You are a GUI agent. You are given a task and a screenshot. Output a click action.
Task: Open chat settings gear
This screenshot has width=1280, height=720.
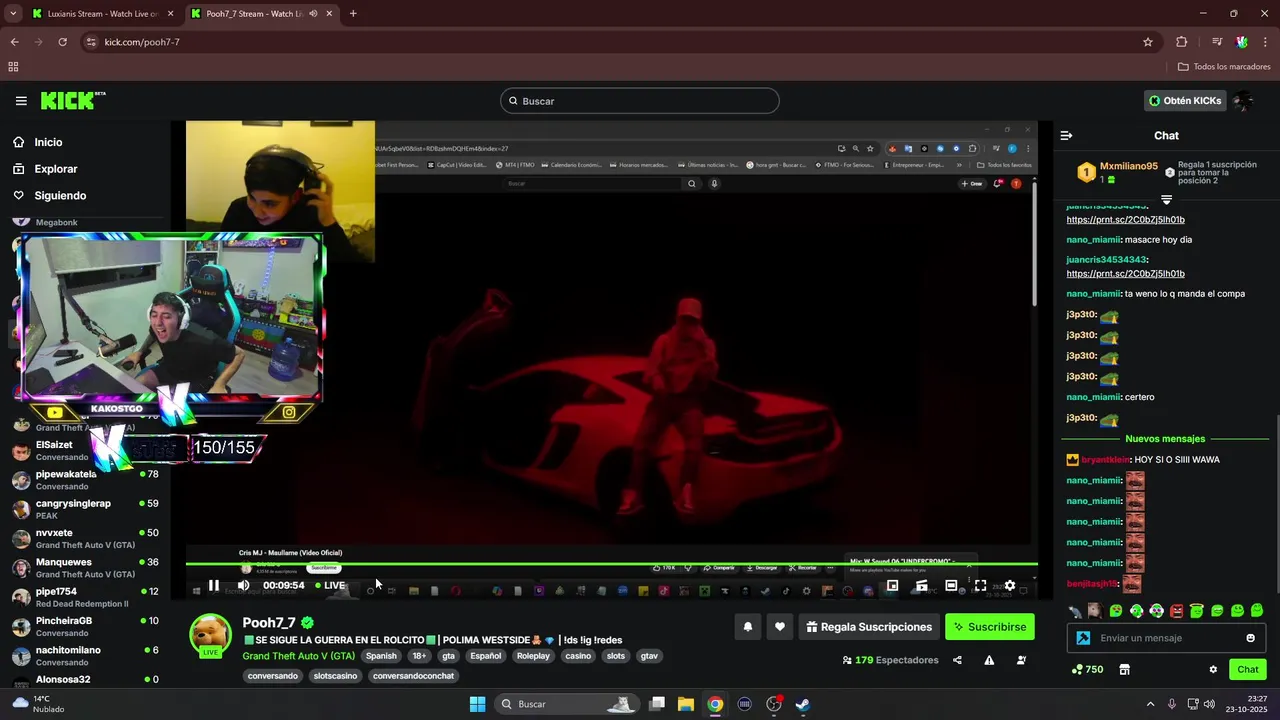click(1213, 670)
